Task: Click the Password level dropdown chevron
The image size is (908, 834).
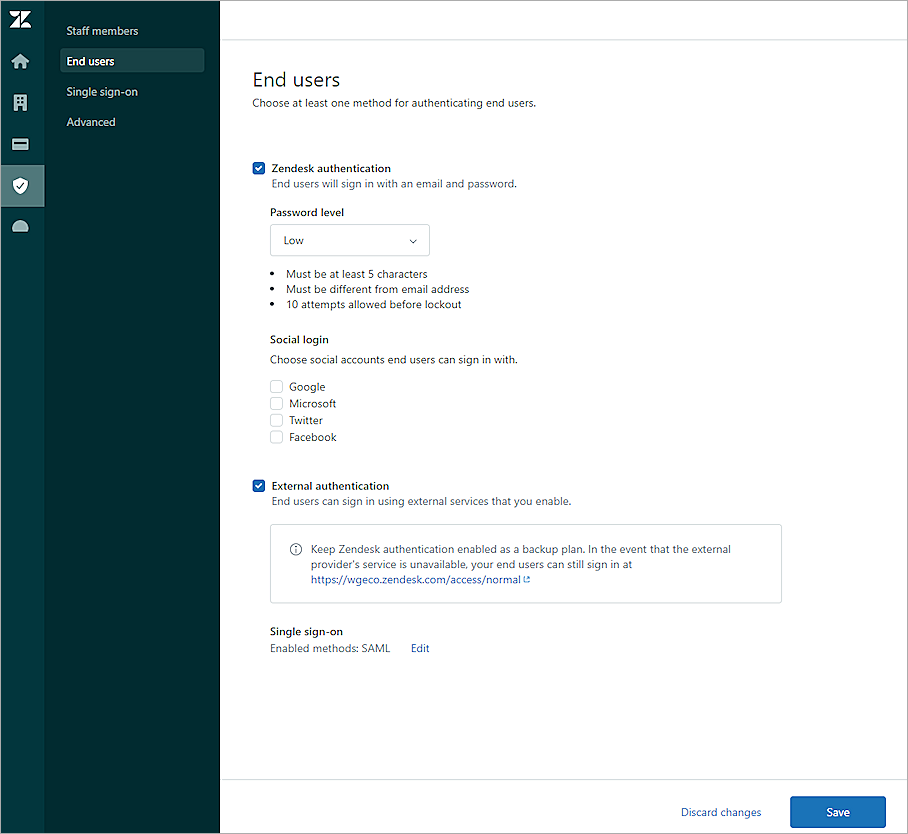Action: [412, 240]
